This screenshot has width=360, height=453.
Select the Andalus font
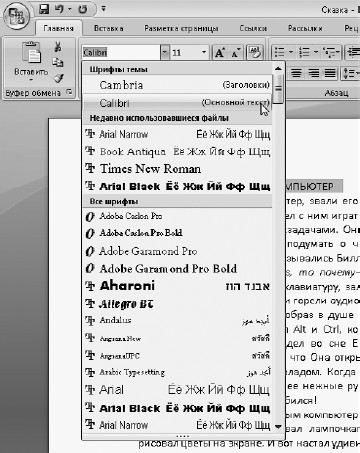(177, 320)
